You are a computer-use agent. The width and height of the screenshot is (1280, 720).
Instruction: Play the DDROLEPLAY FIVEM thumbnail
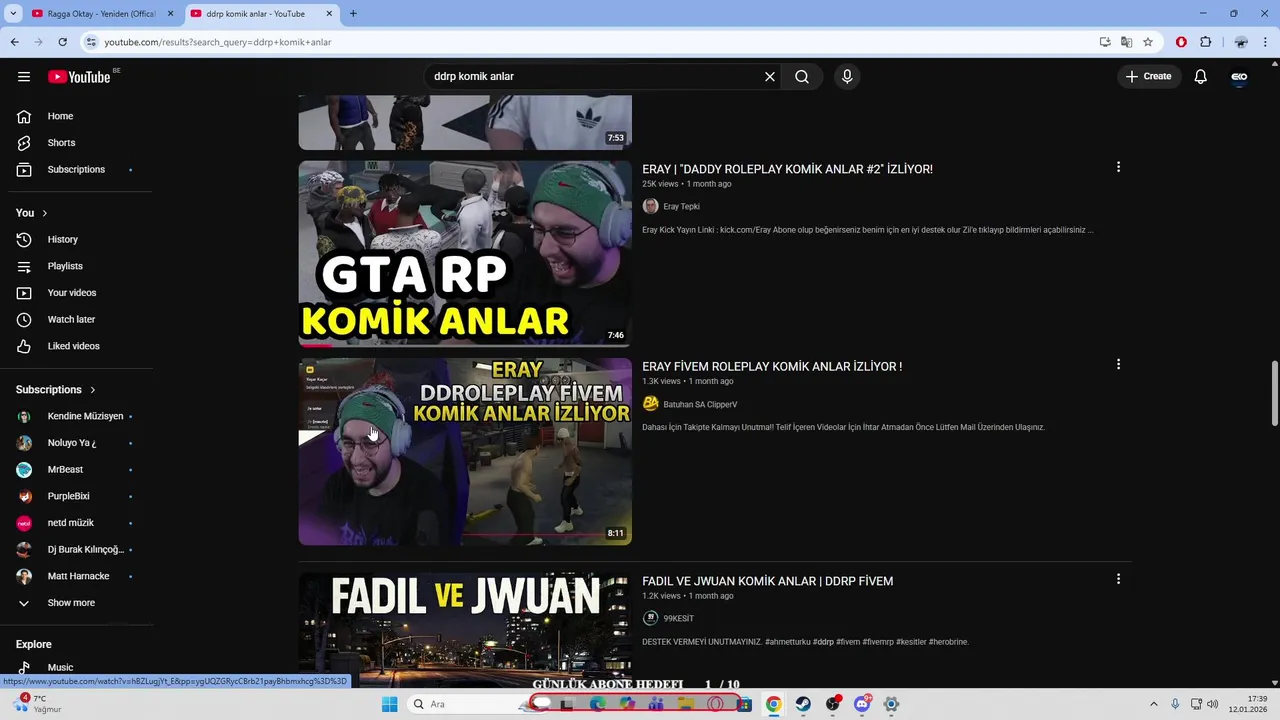465,451
